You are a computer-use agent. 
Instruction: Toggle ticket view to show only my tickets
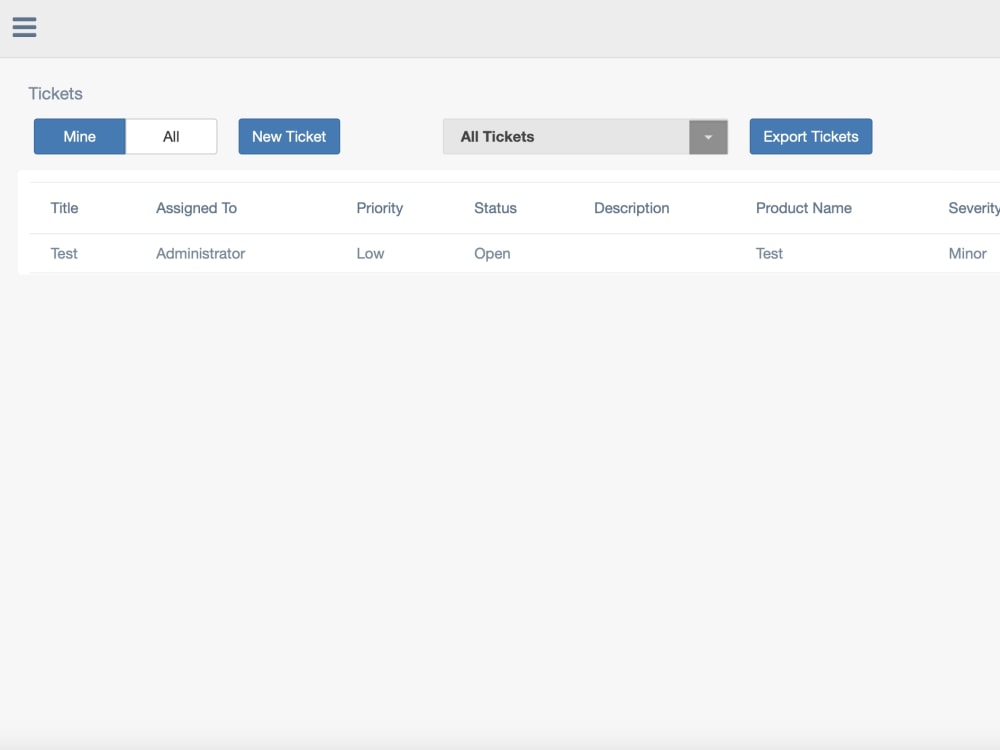click(79, 136)
